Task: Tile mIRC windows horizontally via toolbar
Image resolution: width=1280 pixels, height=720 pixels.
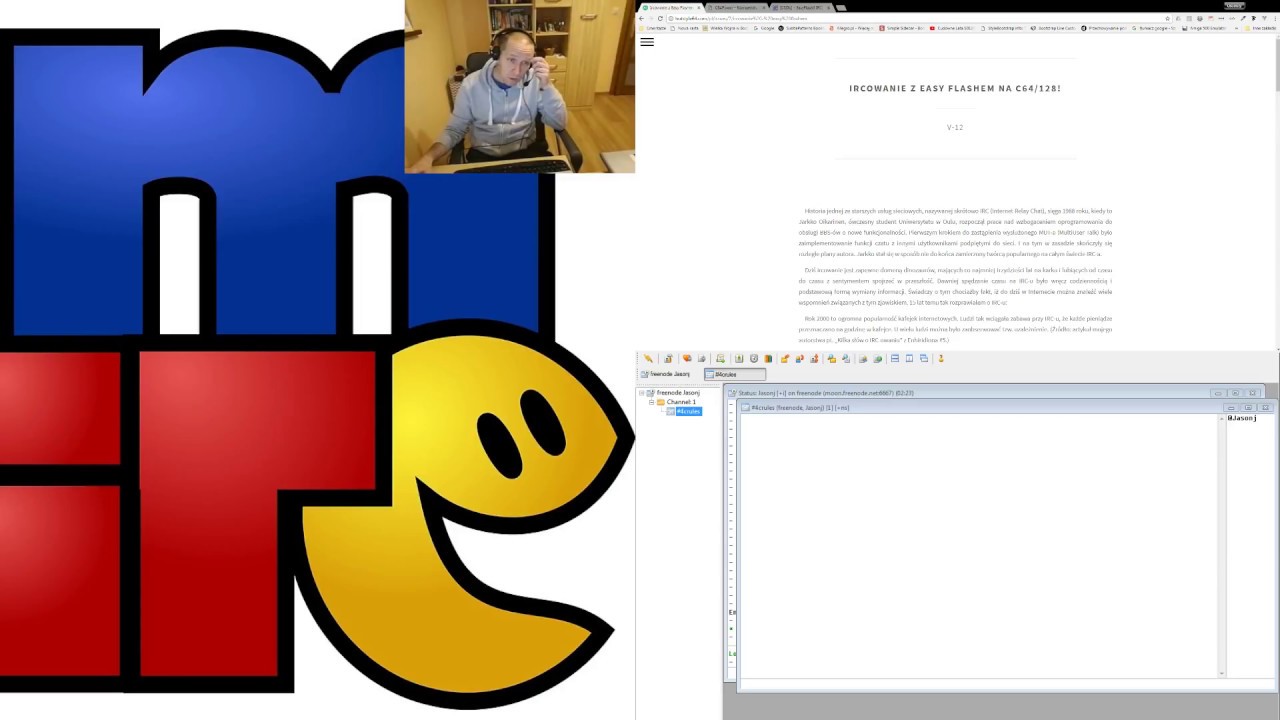Action: 895,358
